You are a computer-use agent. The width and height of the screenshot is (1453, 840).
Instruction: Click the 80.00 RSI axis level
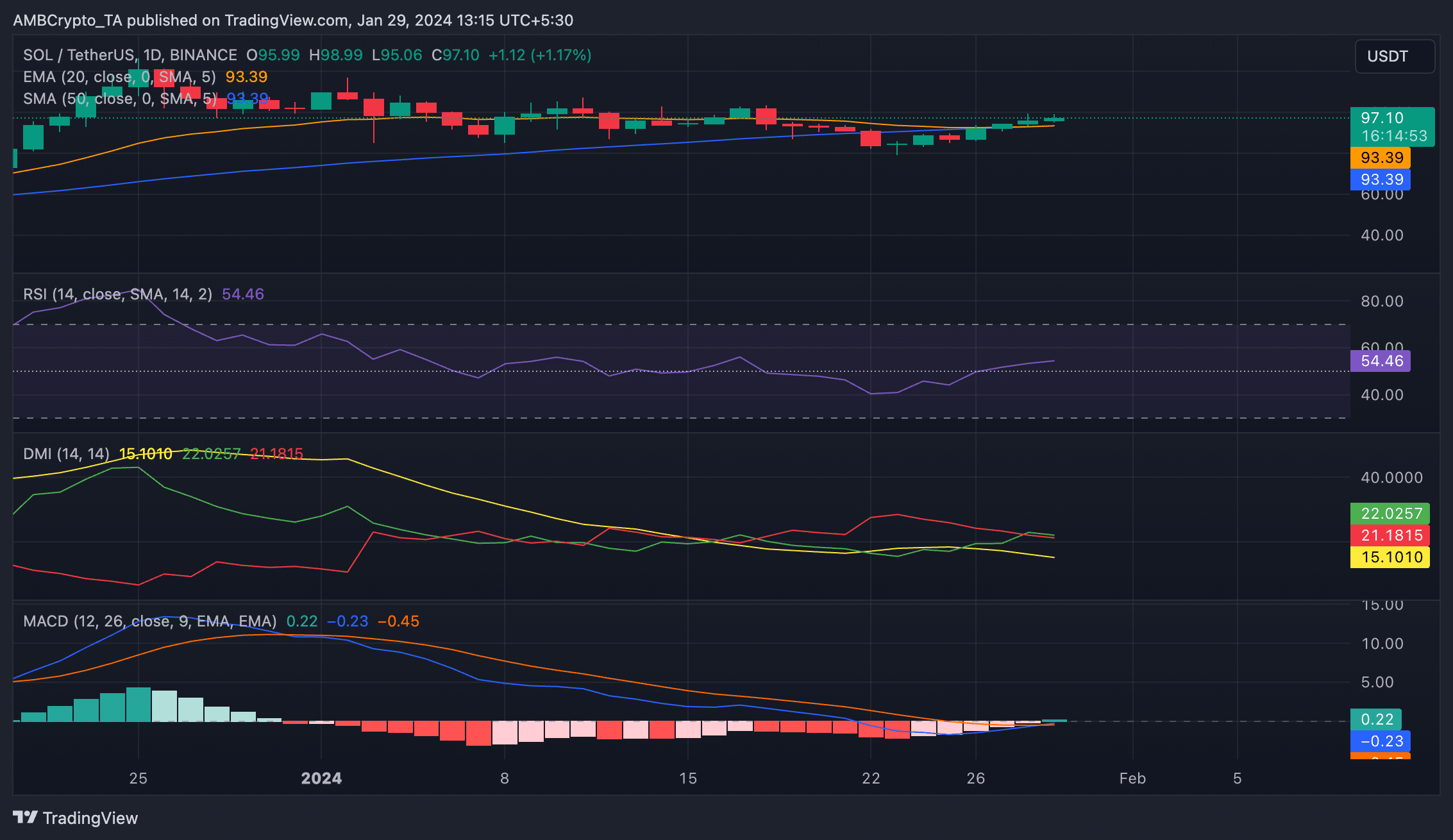pos(1382,301)
